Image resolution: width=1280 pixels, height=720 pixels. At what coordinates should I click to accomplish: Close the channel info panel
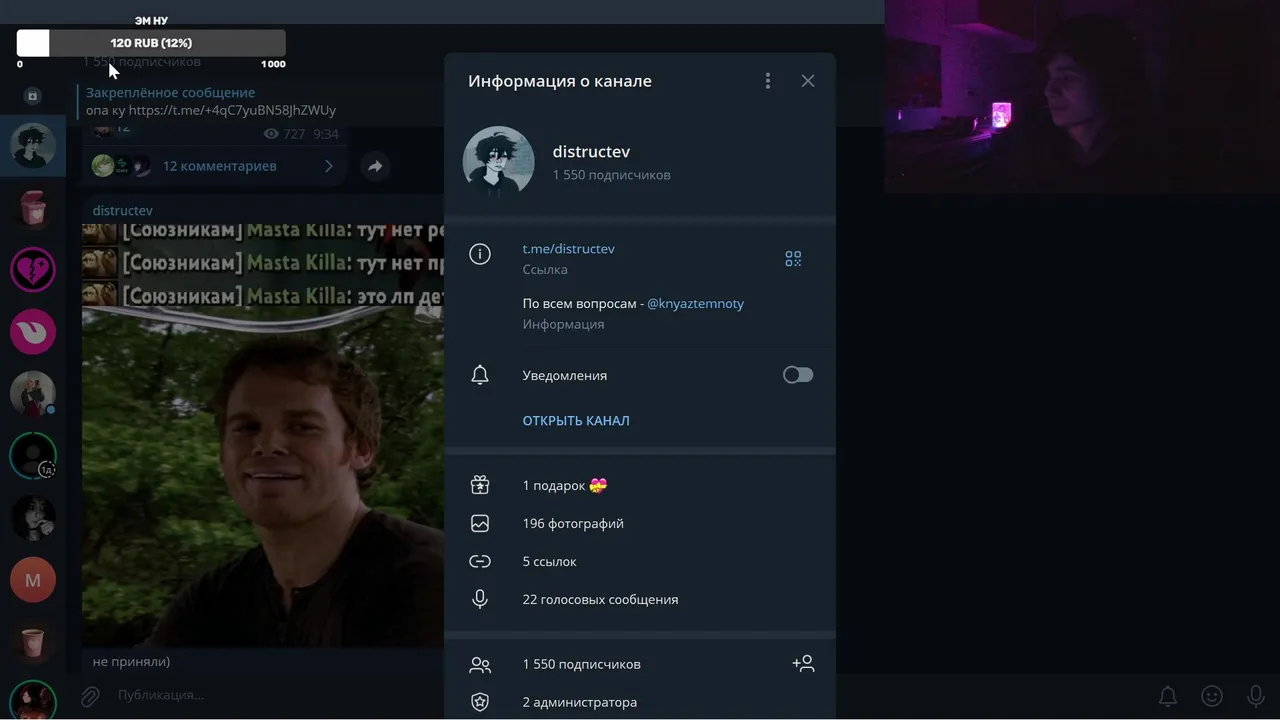pyautogui.click(x=808, y=81)
